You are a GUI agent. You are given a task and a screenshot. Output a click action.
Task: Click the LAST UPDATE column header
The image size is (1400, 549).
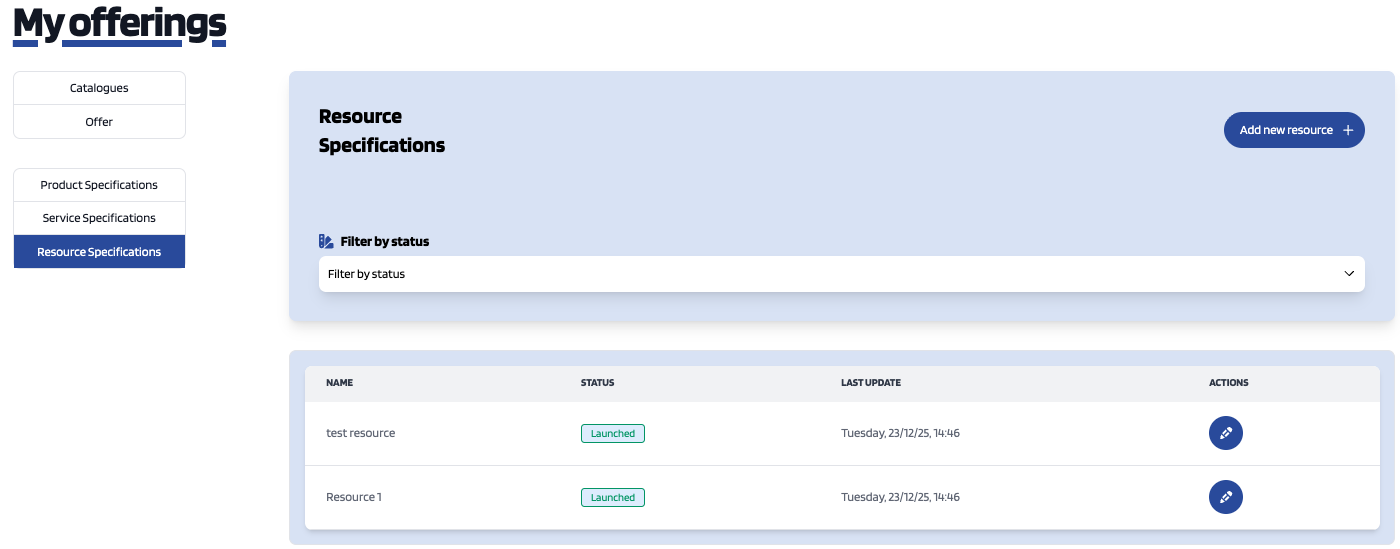pos(870,383)
